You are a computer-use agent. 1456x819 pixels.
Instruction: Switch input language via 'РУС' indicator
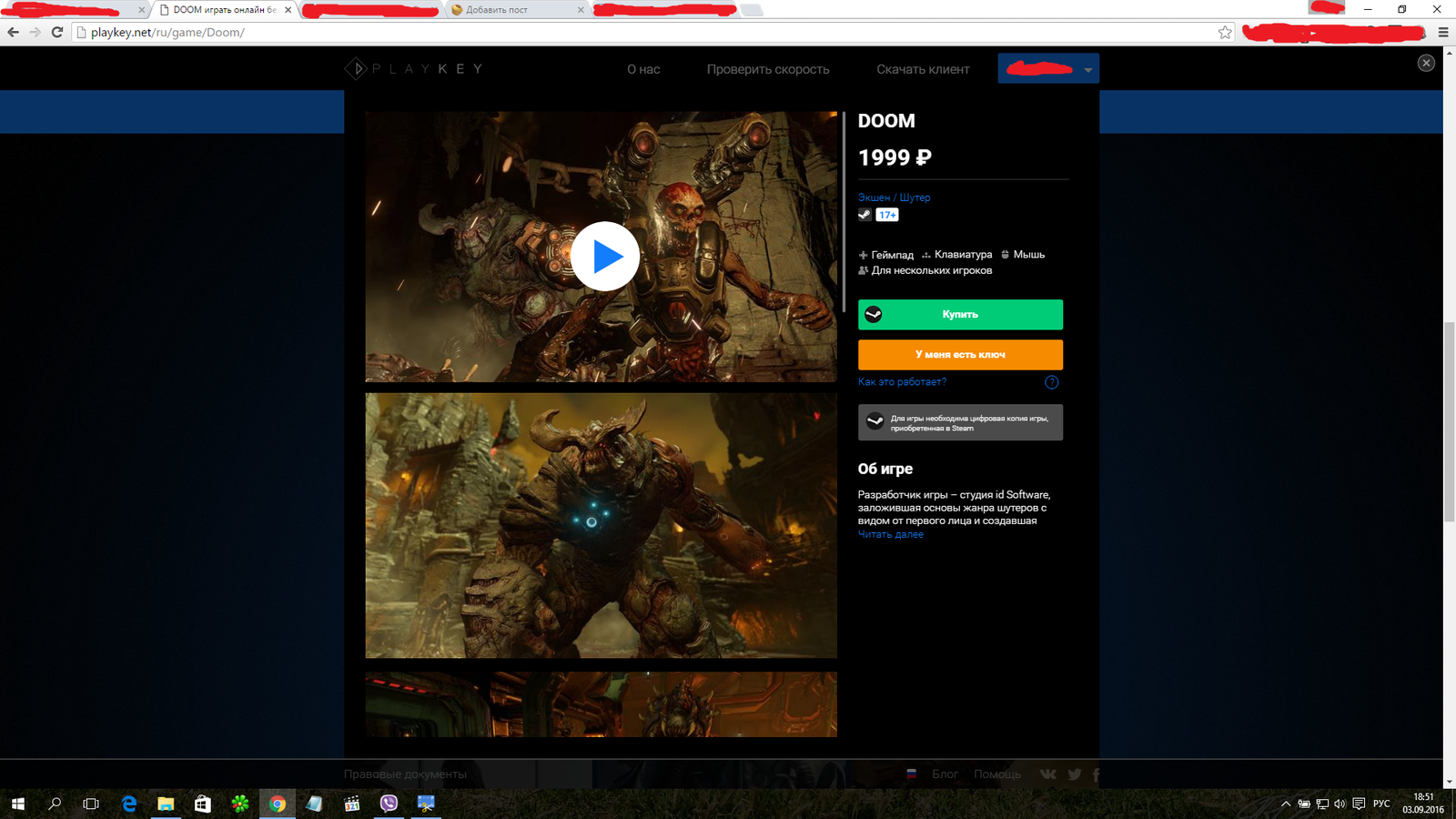pyautogui.click(x=1381, y=804)
